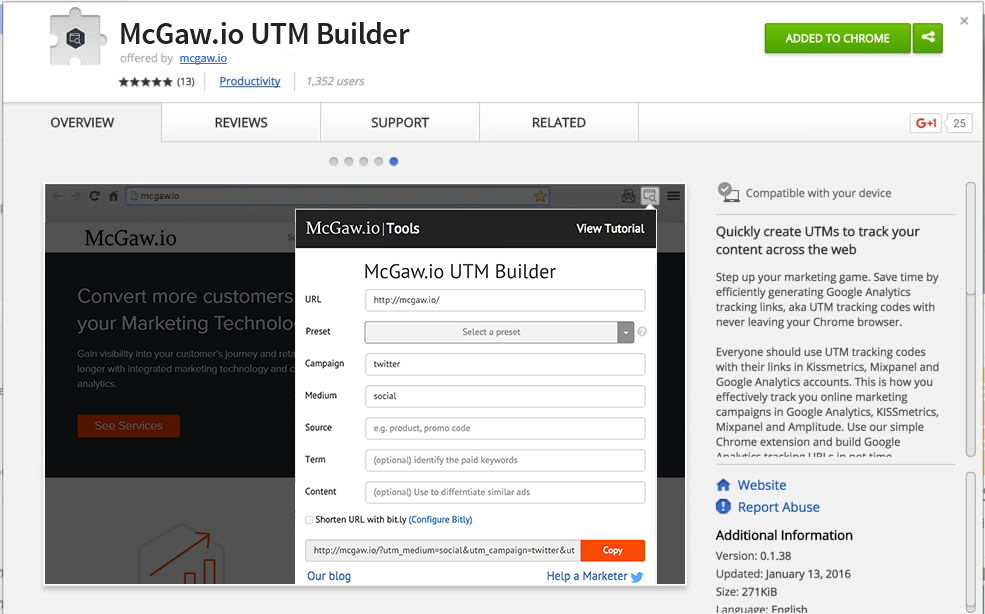Click the Additional Information panel scrollbar
Screen dimensions: 985x614
pyautogui.click(x=971, y=540)
